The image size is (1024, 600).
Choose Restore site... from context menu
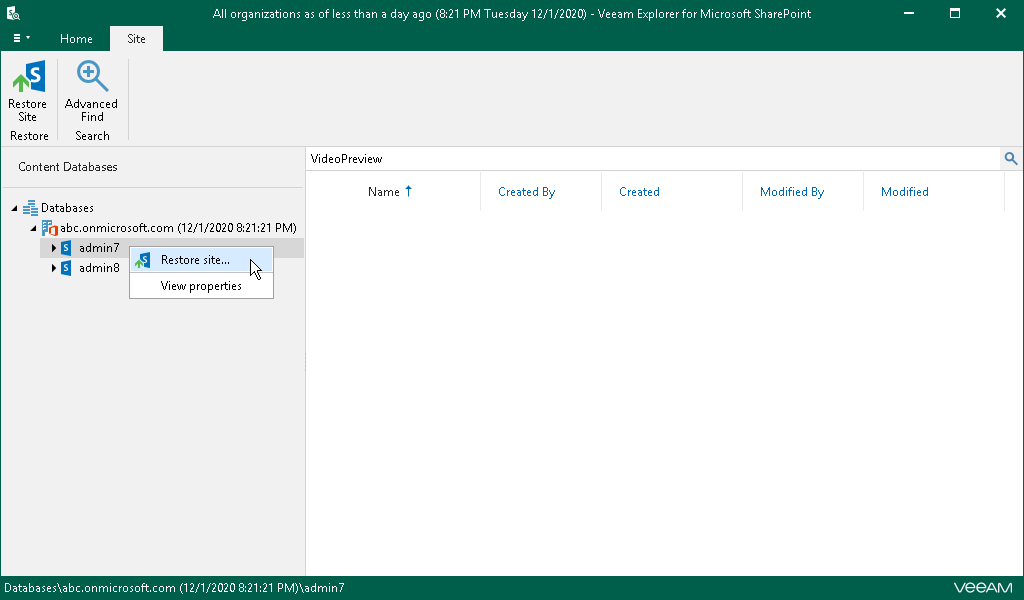201,260
